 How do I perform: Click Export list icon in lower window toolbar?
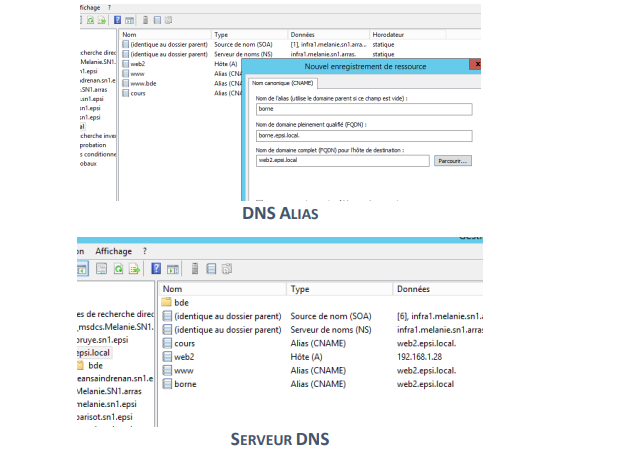(x=134, y=269)
